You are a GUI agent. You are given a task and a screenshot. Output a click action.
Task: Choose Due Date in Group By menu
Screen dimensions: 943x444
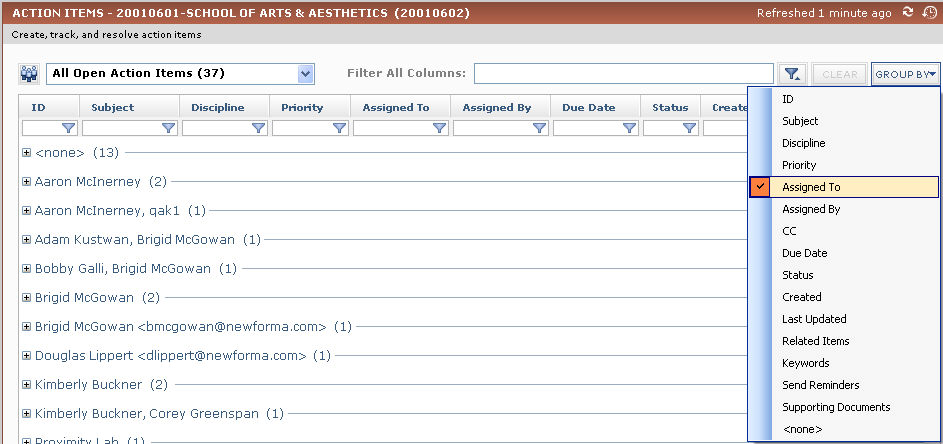(x=804, y=253)
